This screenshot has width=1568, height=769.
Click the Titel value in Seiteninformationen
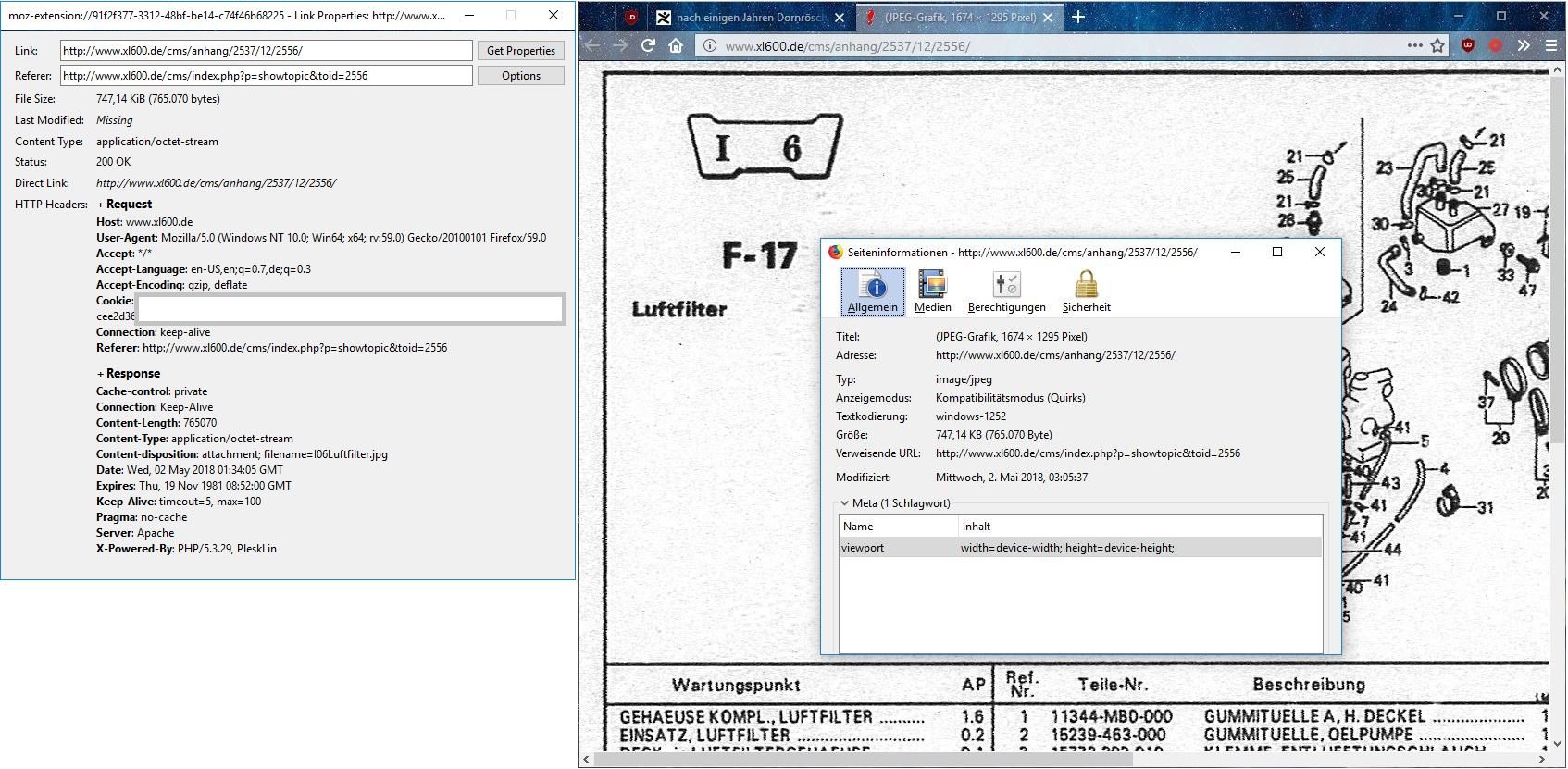coord(1012,337)
